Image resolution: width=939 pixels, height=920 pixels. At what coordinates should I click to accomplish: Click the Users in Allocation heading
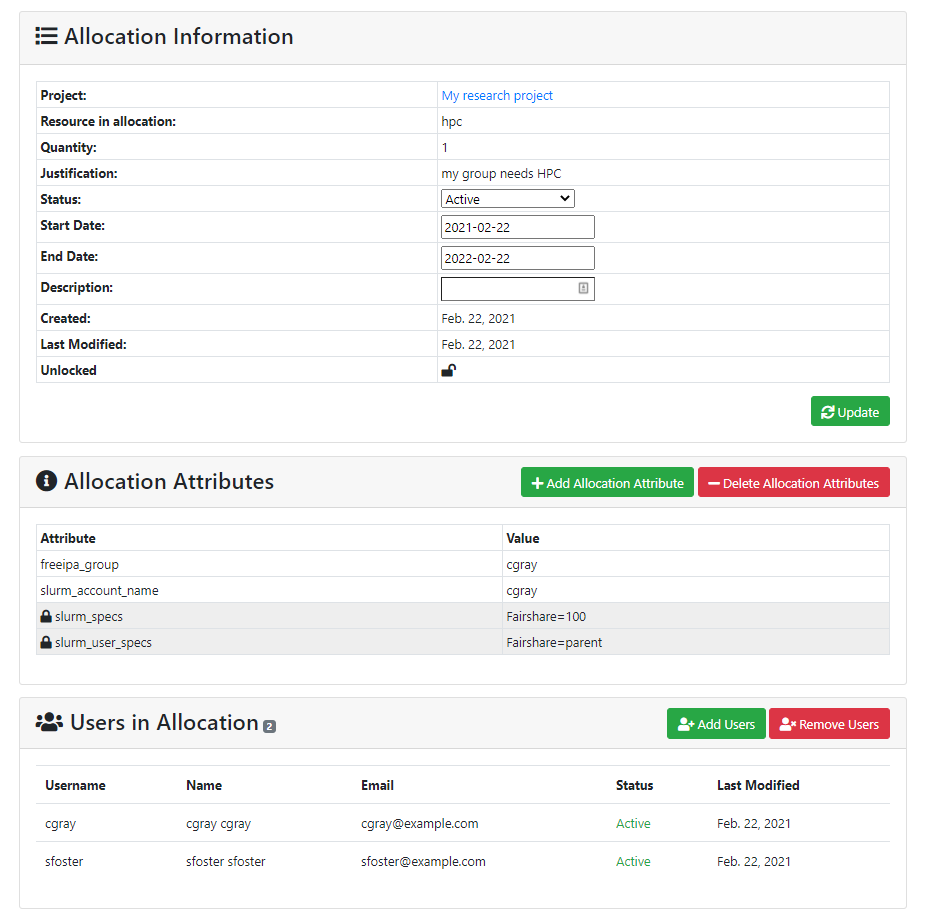(165, 722)
